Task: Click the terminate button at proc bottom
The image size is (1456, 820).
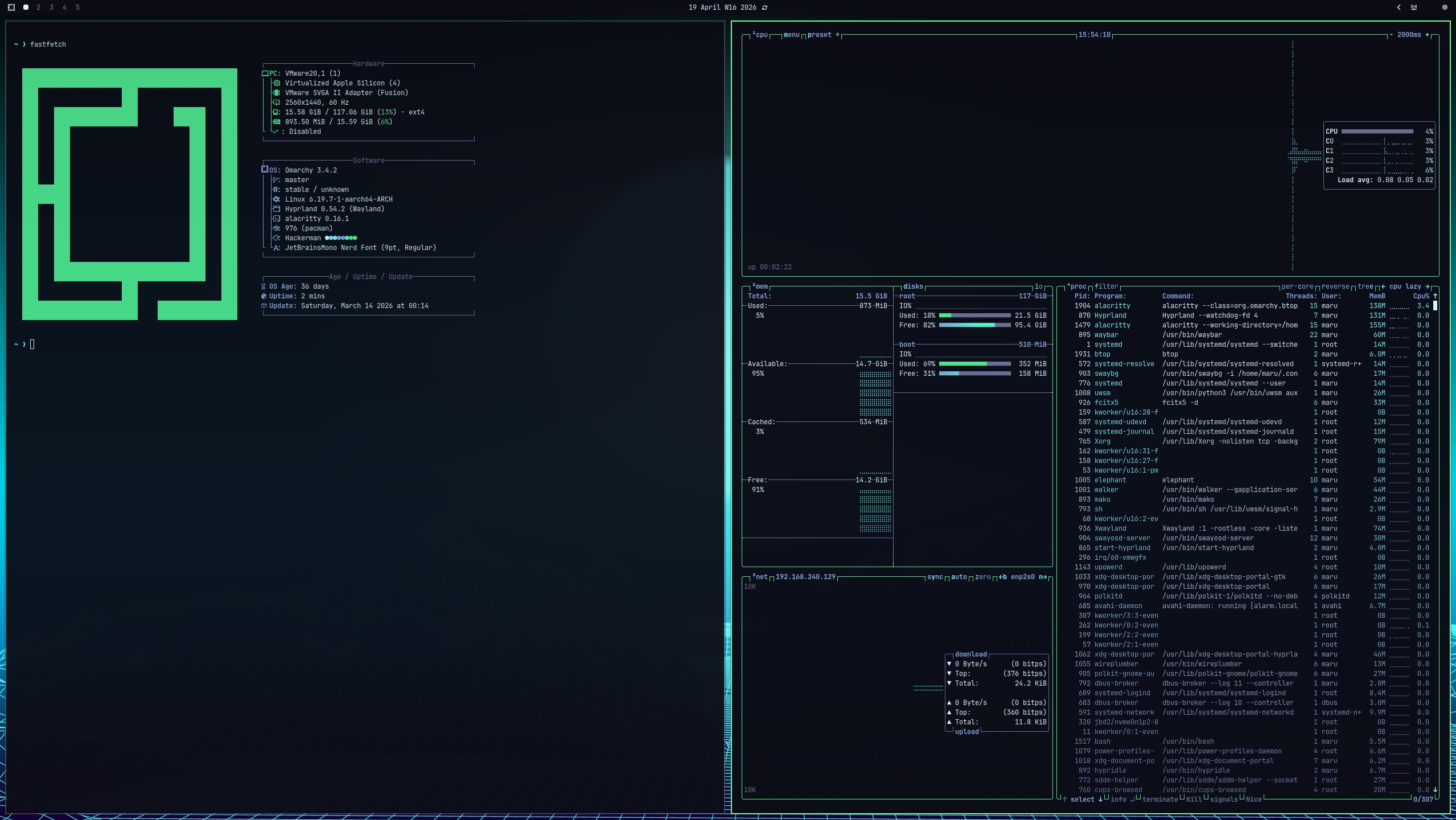Action: point(1159,799)
